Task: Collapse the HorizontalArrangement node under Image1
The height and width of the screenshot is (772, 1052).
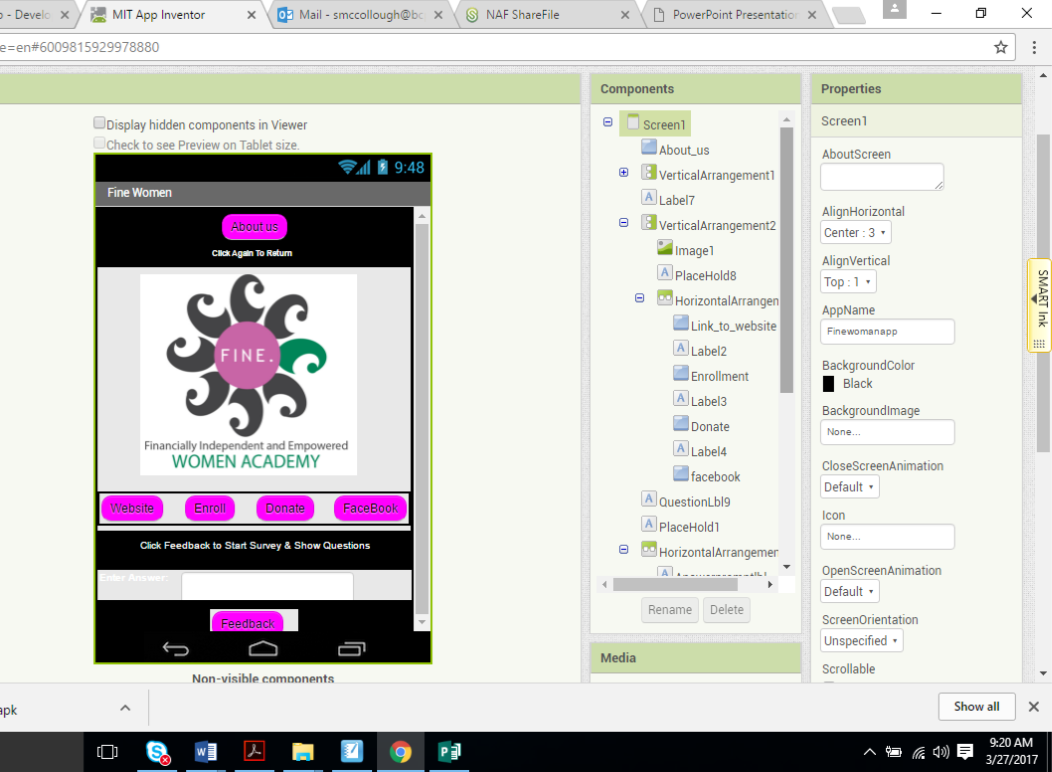Action: tap(640, 298)
